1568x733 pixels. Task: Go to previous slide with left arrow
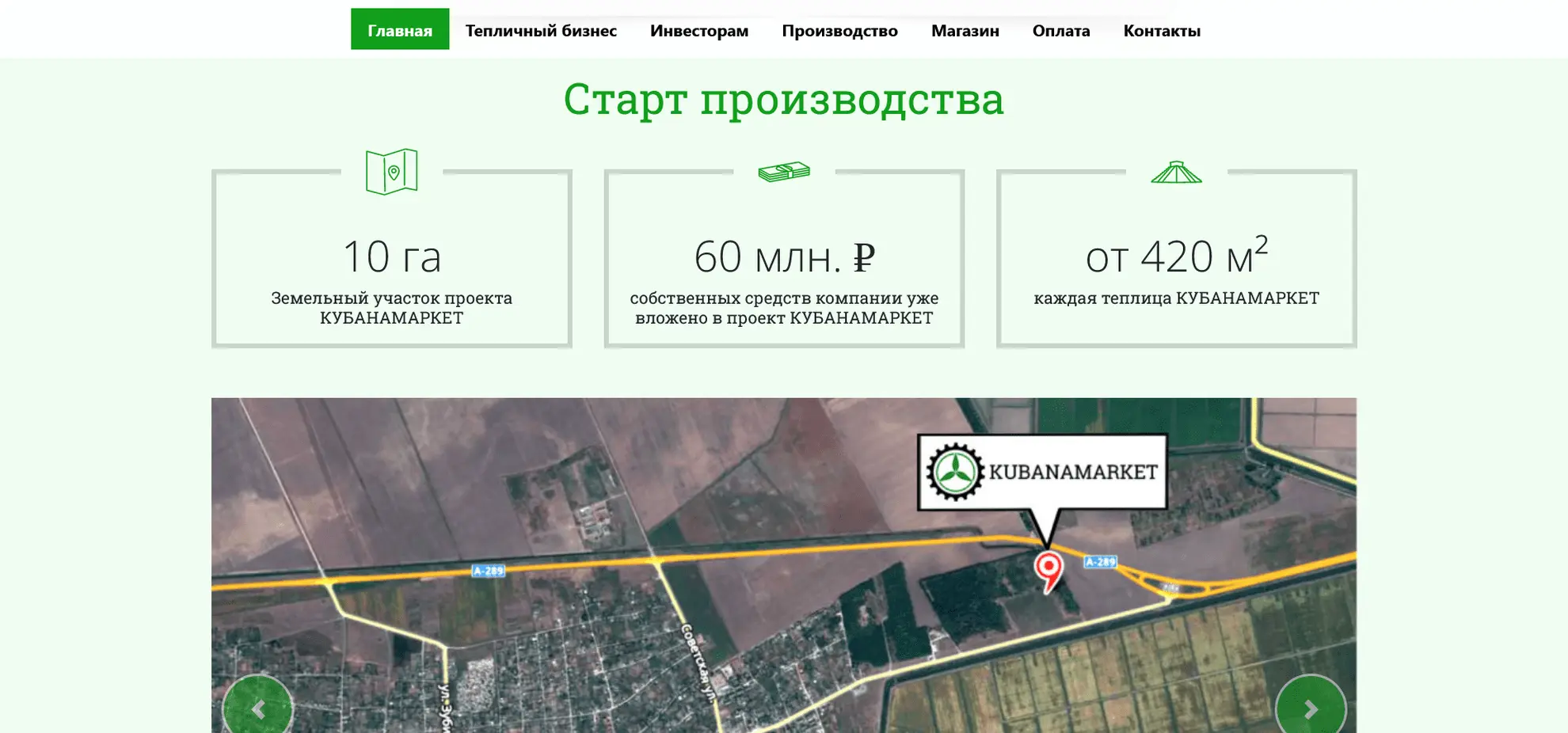coord(257,708)
